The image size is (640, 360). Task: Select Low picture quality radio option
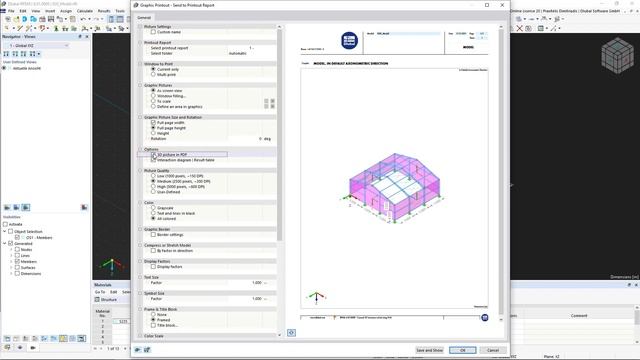click(x=153, y=176)
